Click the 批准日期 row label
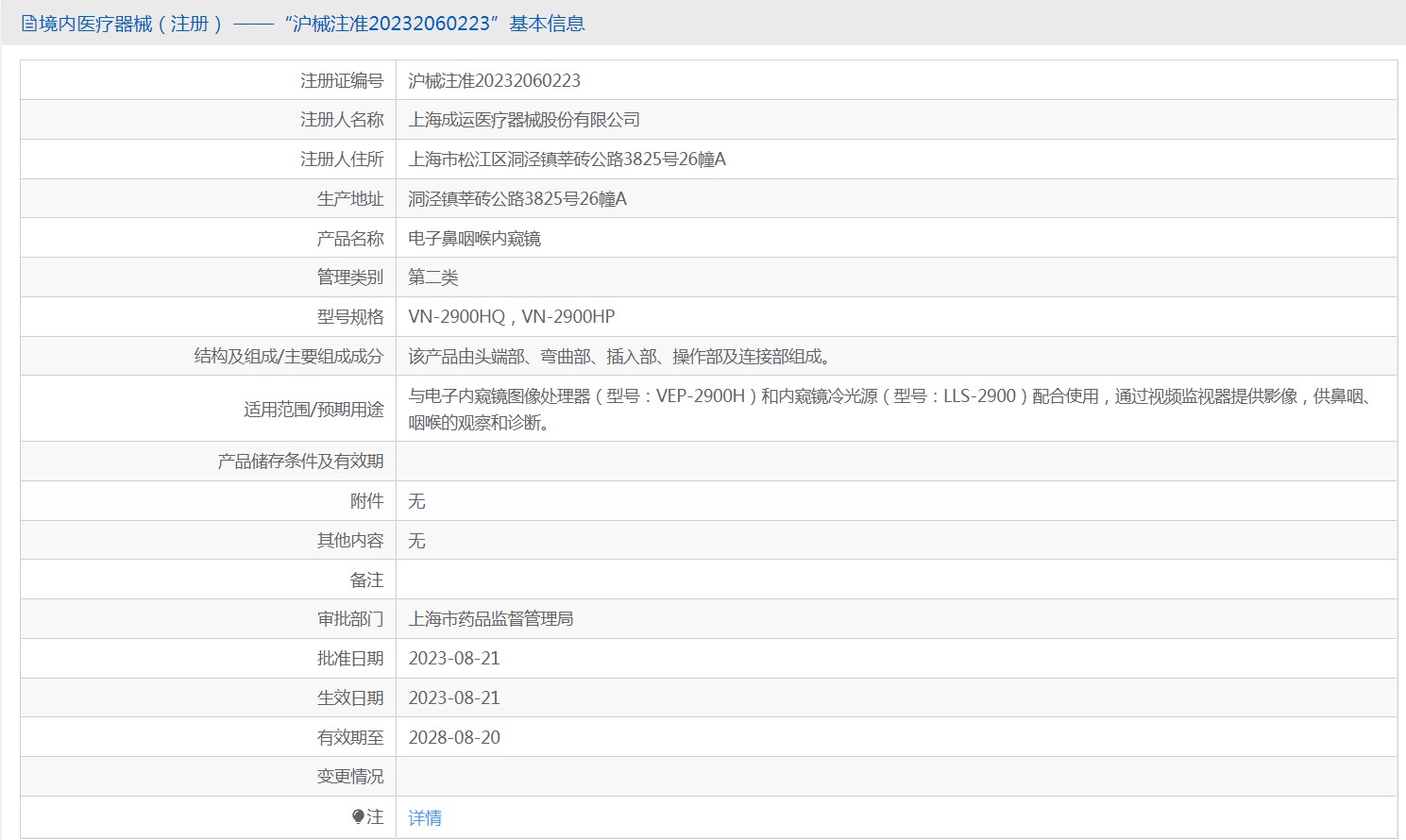The height and width of the screenshot is (840, 1406). [x=350, y=659]
